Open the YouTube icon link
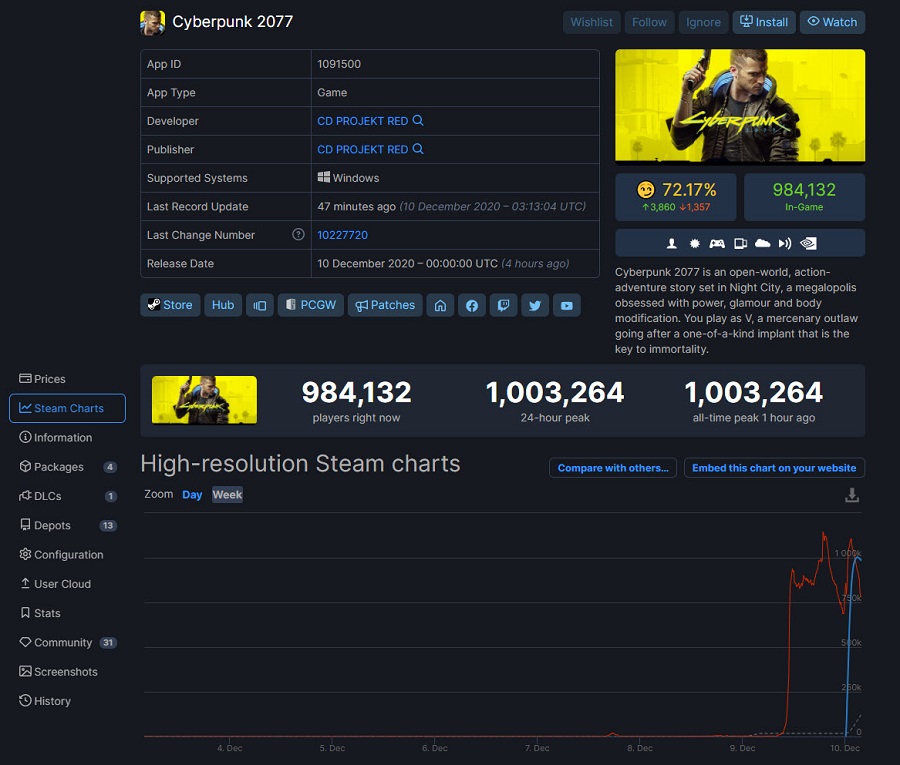This screenshot has width=900, height=765. coord(567,305)
